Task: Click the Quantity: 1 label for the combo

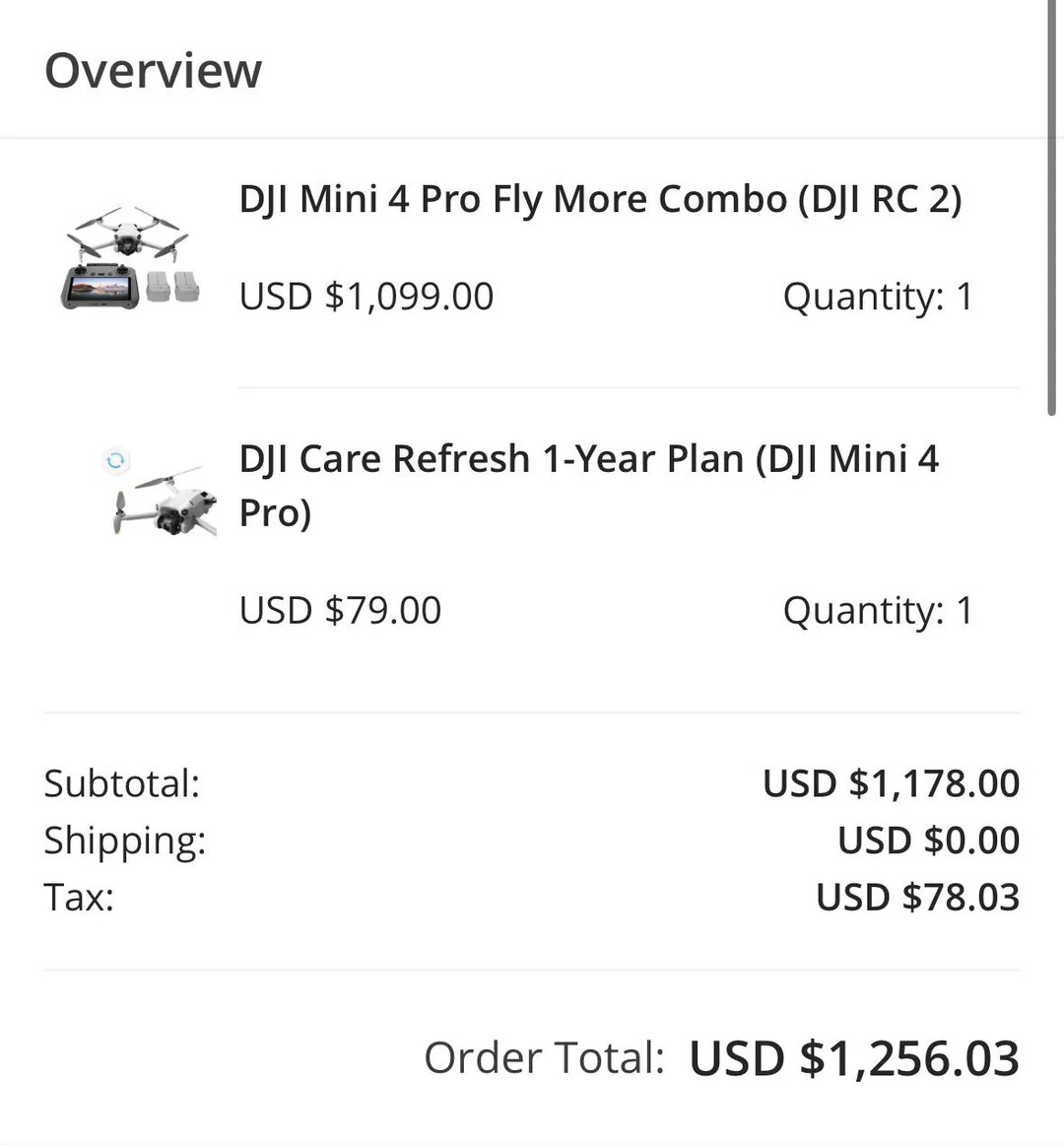Action: coord(878,297)
